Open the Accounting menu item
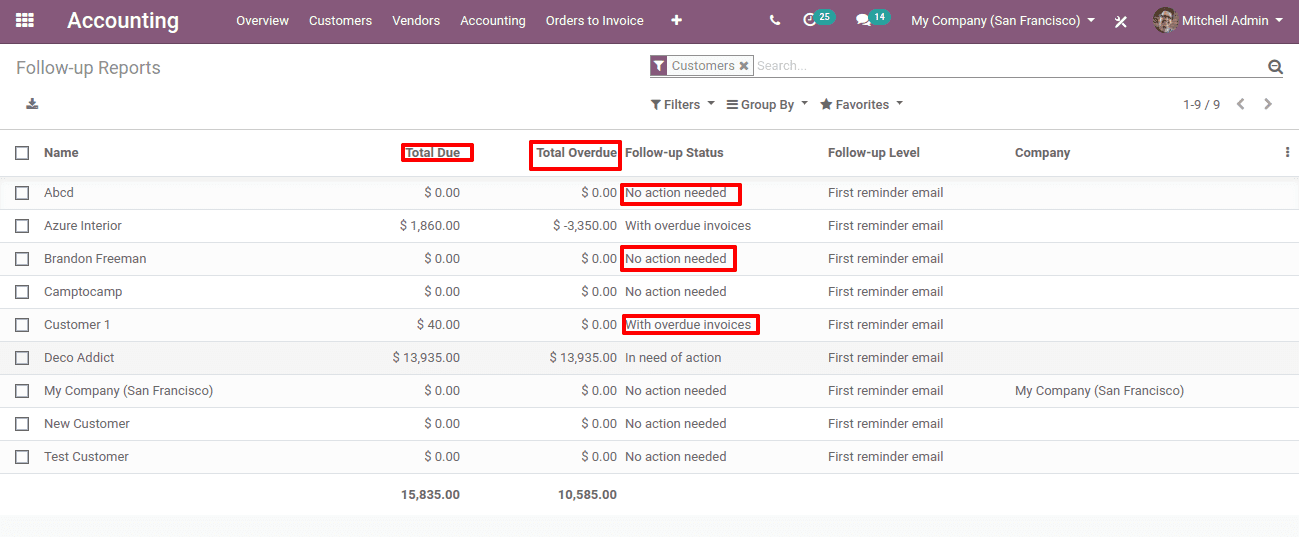The height and width of the screenshot is (537, 1299). [x=493, y=20]
